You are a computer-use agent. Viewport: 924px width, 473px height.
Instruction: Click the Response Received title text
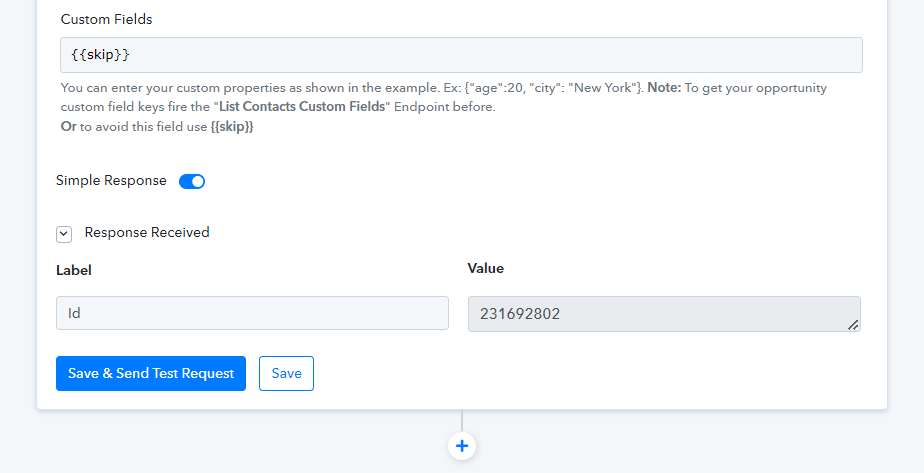click(147, 233)
